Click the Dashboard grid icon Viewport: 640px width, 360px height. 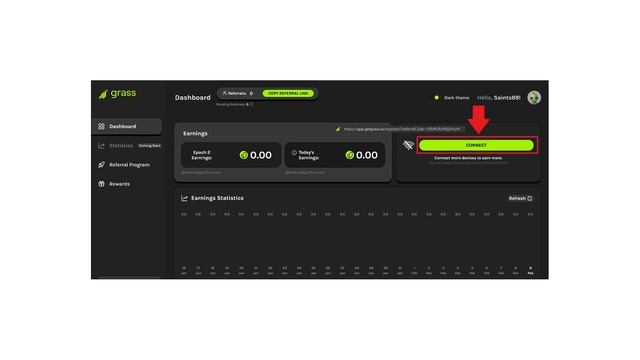(x=101, y=126)
